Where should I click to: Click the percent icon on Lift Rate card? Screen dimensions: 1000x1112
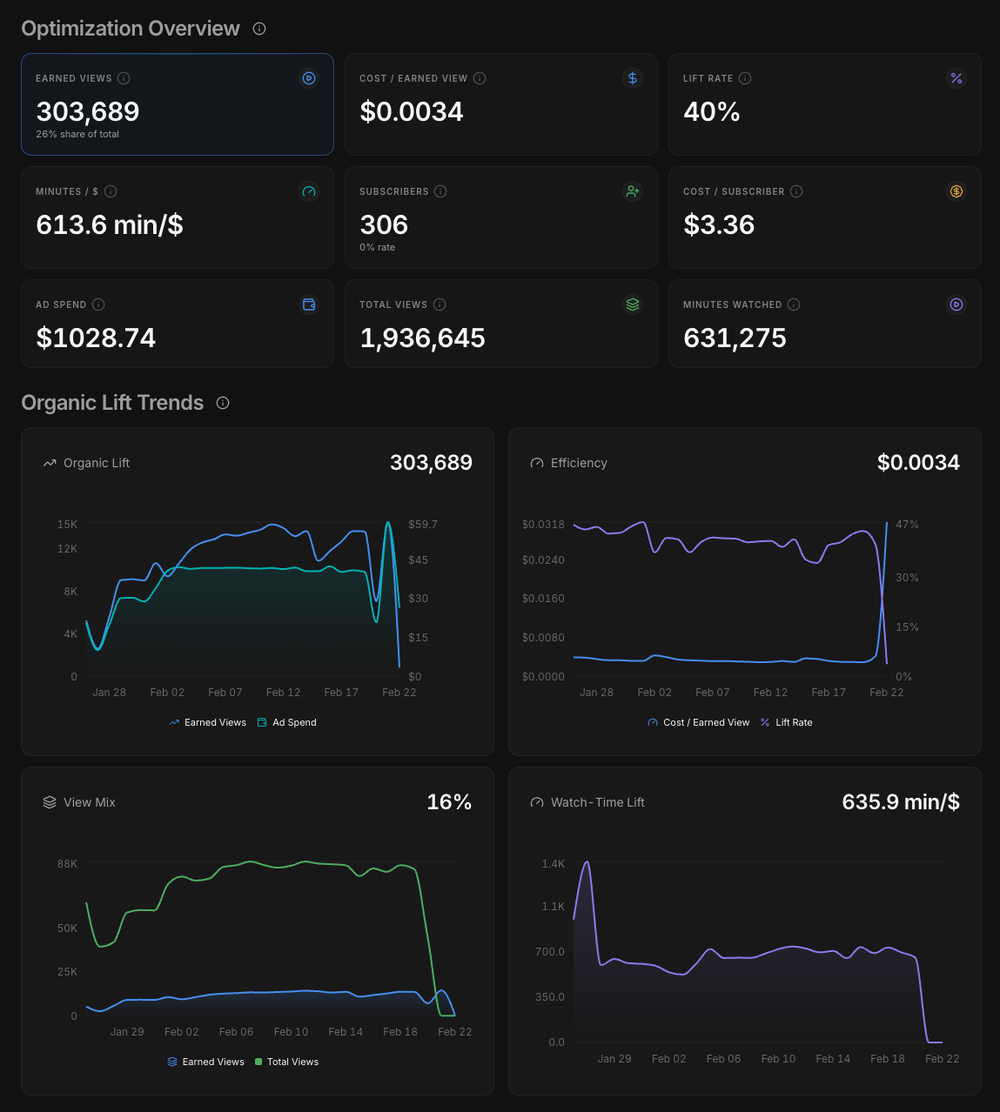[x=956, y=78]
